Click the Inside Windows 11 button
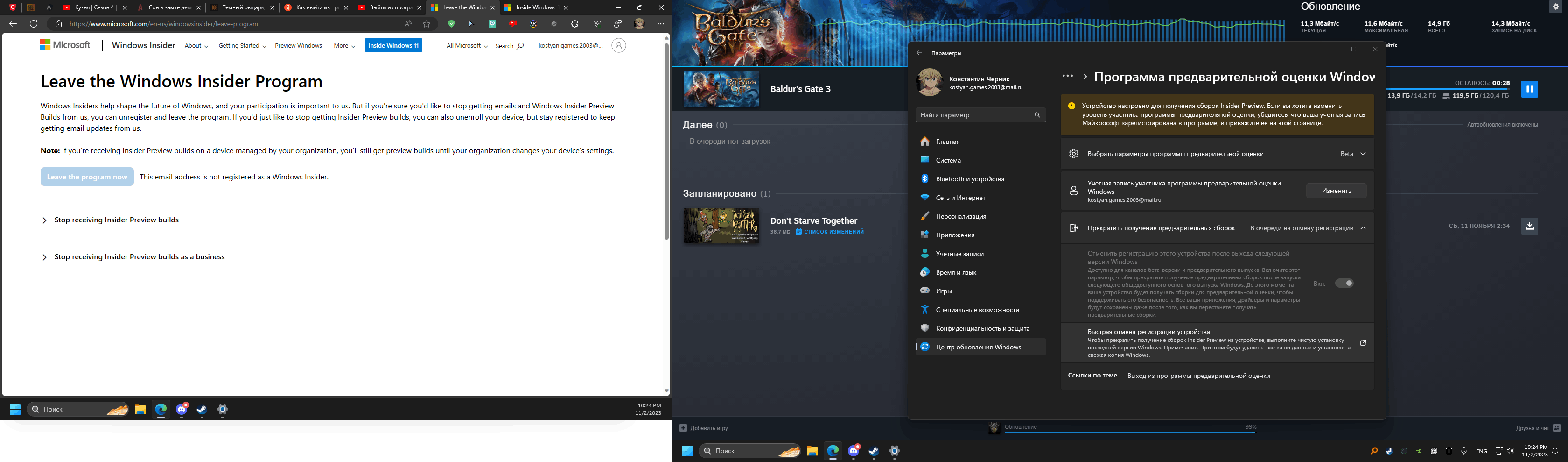 (393, 45)
